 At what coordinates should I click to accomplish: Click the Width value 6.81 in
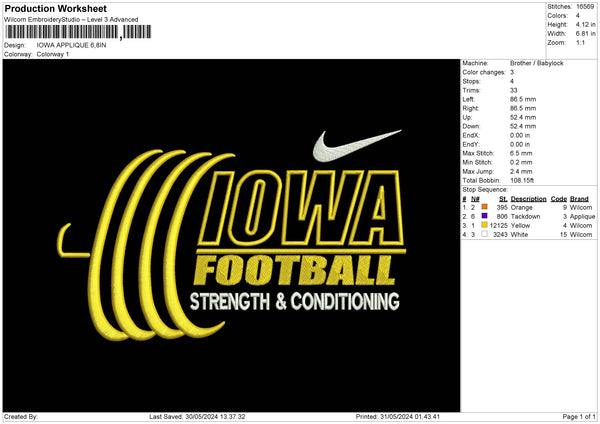585,34
